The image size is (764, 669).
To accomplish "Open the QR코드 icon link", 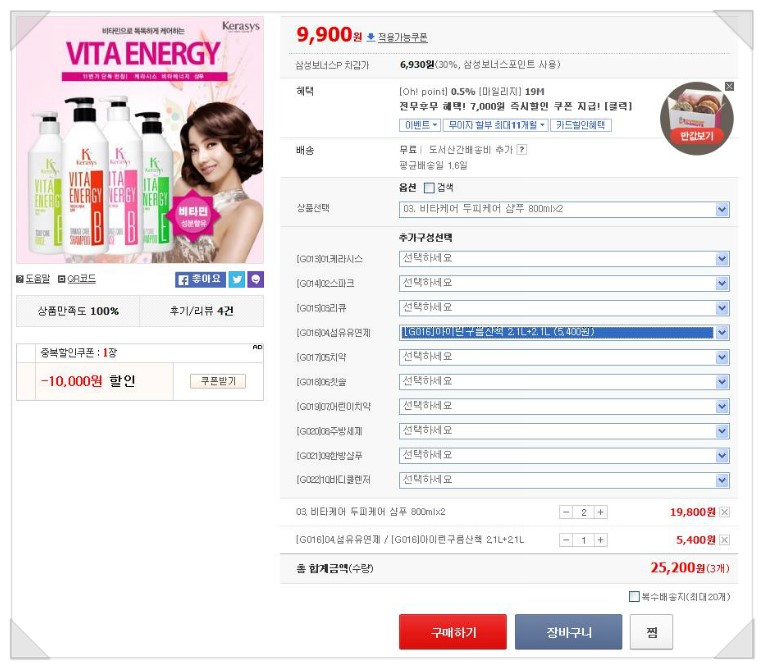I will coord(76,279).
